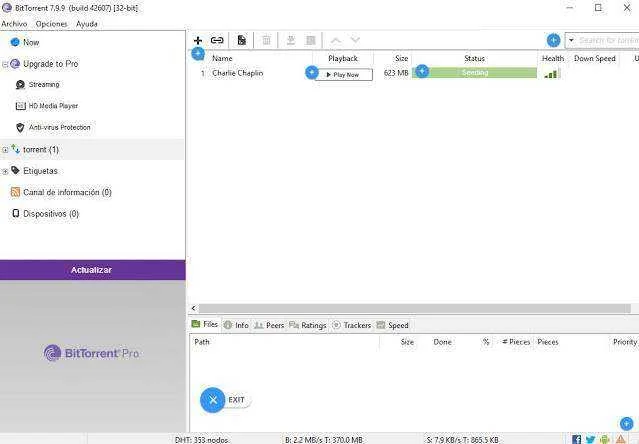Click the torrent transfer arrows icon

[15, 149]
